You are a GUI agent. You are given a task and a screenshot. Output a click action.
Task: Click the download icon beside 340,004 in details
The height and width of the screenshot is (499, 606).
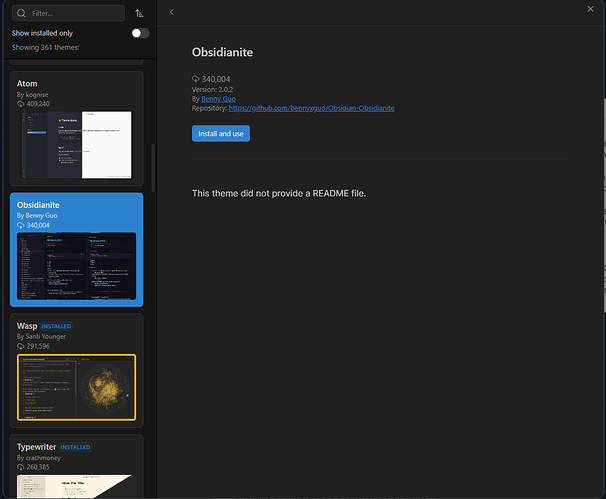pyautogui.click(x=196, y=79)
